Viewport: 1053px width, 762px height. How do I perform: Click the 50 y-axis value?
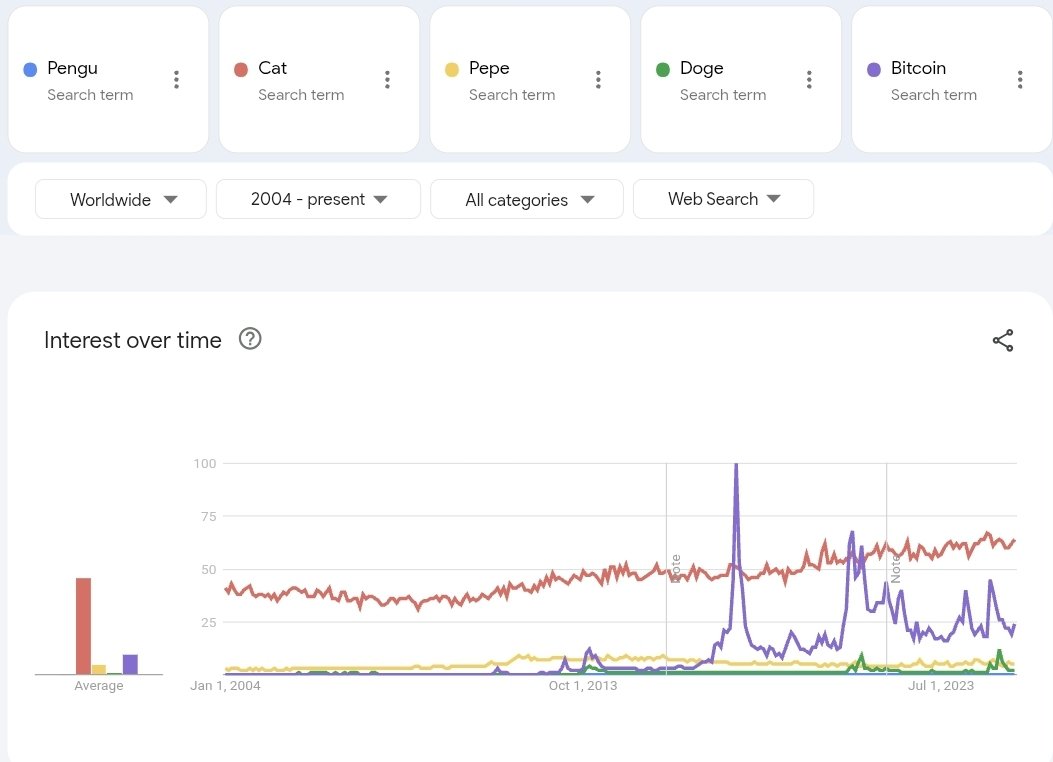(208, 569)
